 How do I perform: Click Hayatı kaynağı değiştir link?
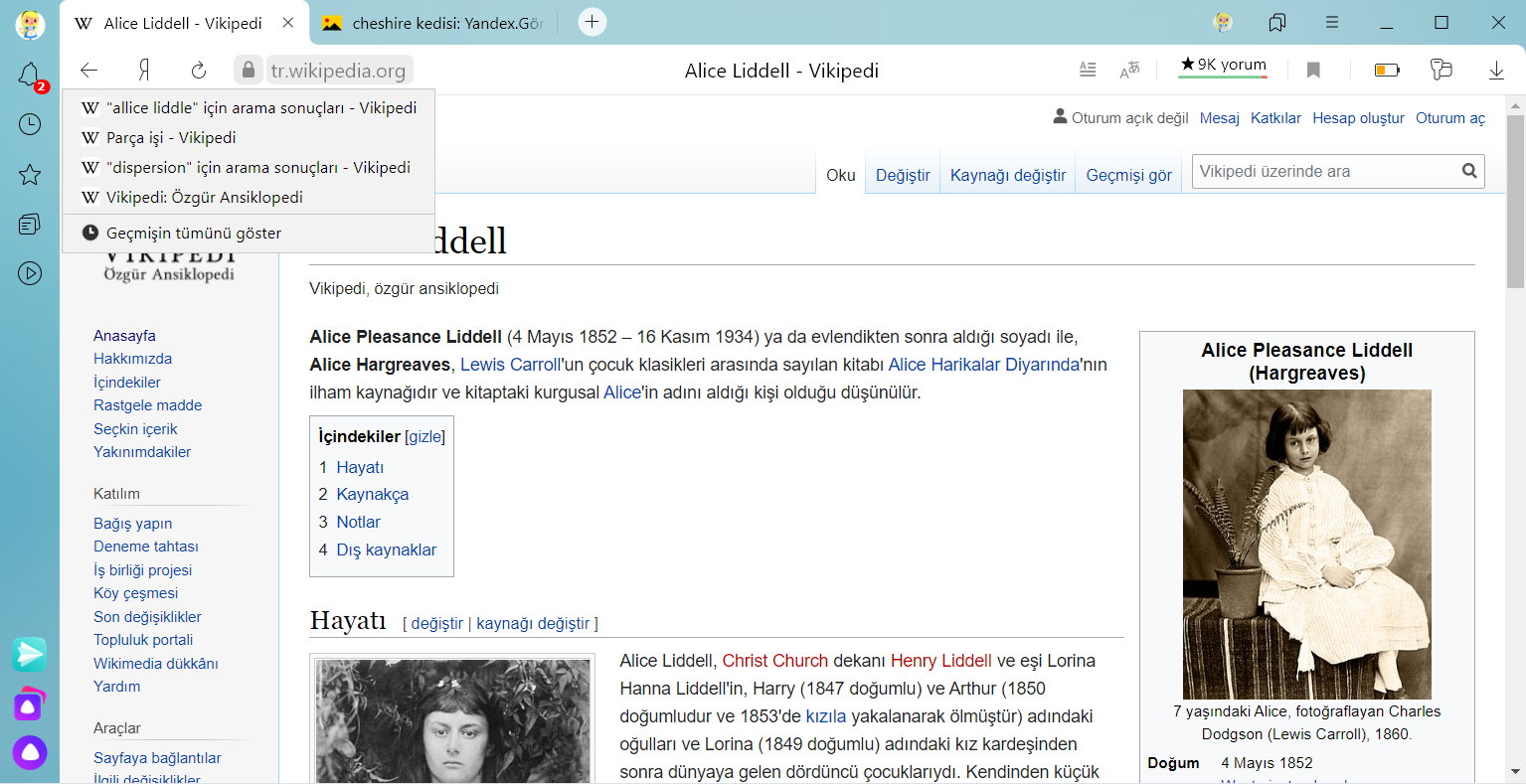(x=533, y=623)
